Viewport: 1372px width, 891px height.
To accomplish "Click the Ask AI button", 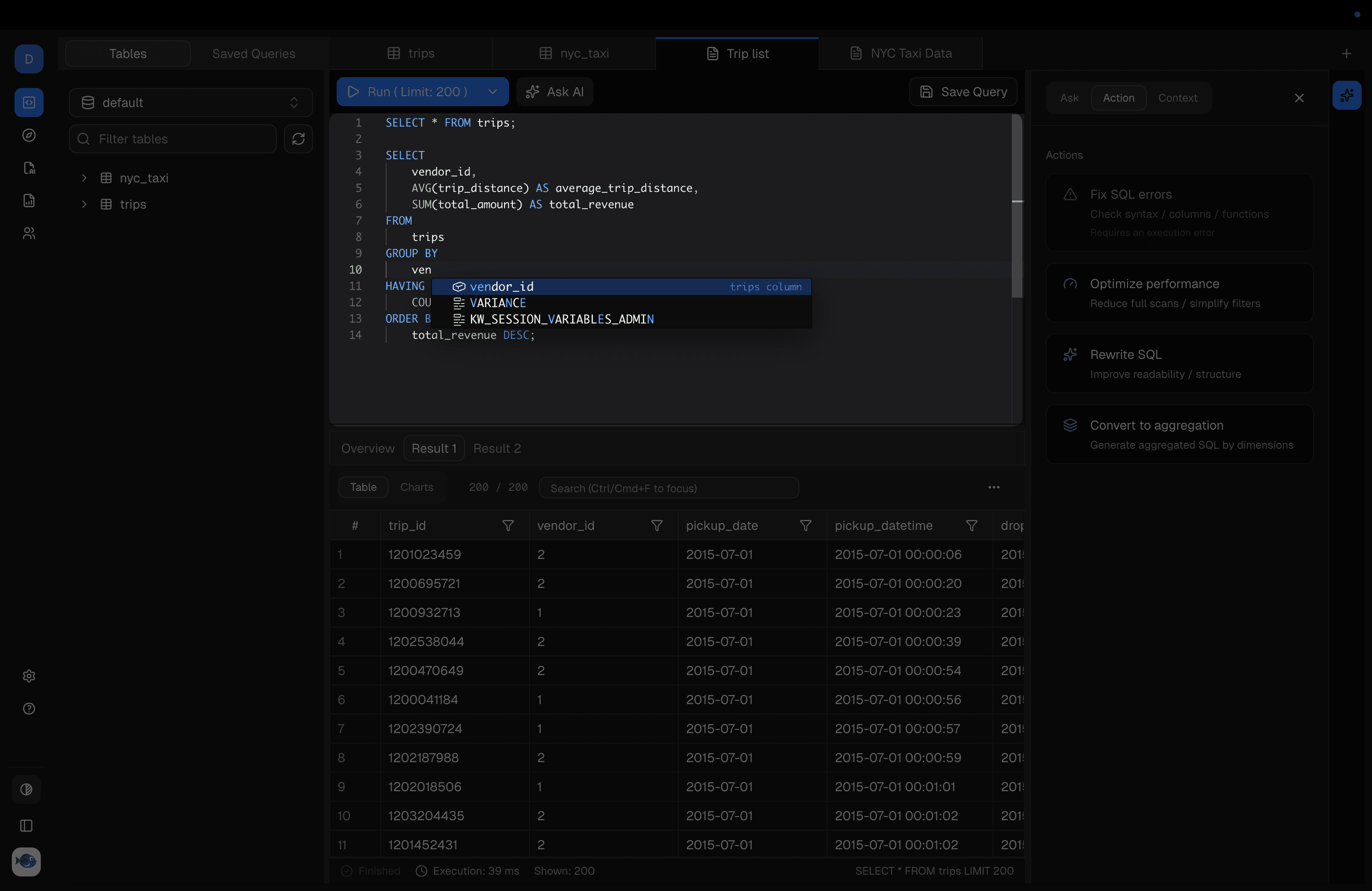I will click(554, 92).
